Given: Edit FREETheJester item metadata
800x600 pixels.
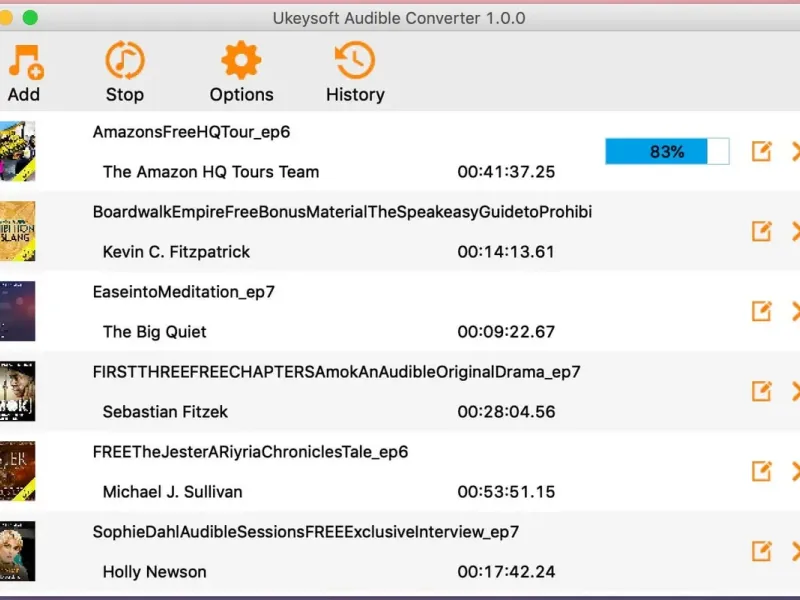Looking at the screenshot, I should [x=761, y=471].
